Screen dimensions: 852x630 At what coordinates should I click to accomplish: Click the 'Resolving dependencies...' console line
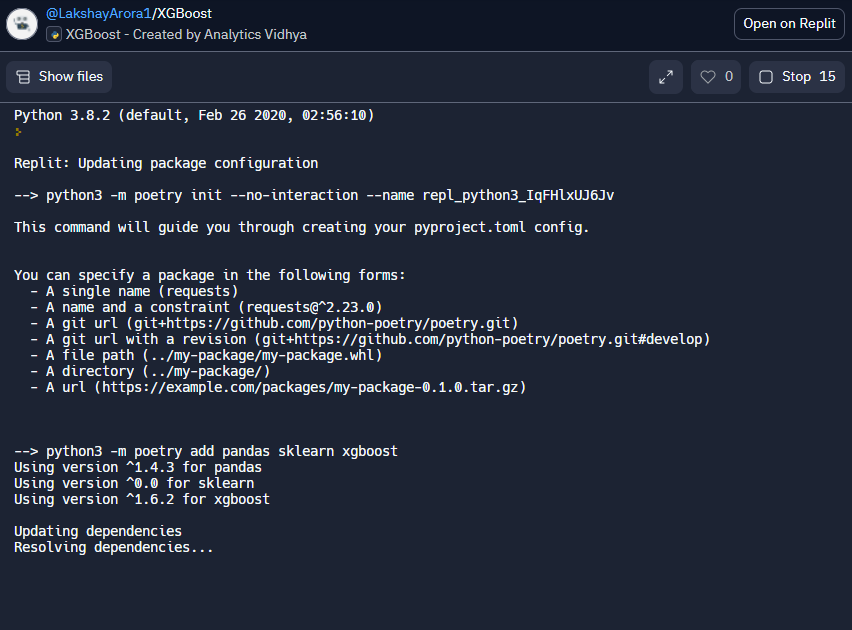(114, 547)
